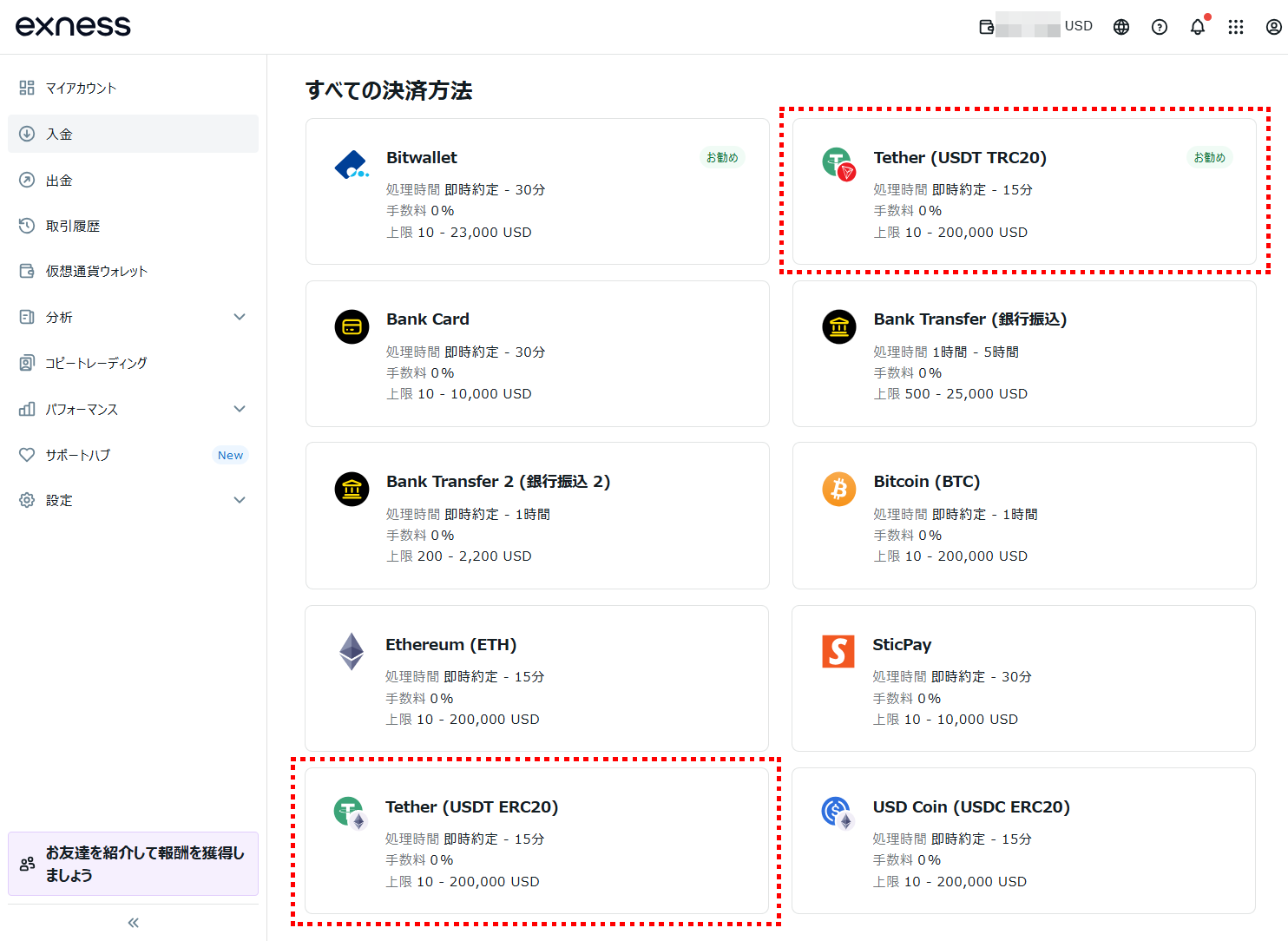This screenshot has width=1288, height=941.
Task: Open the help question mark icon
Action: coord(1160,27)
